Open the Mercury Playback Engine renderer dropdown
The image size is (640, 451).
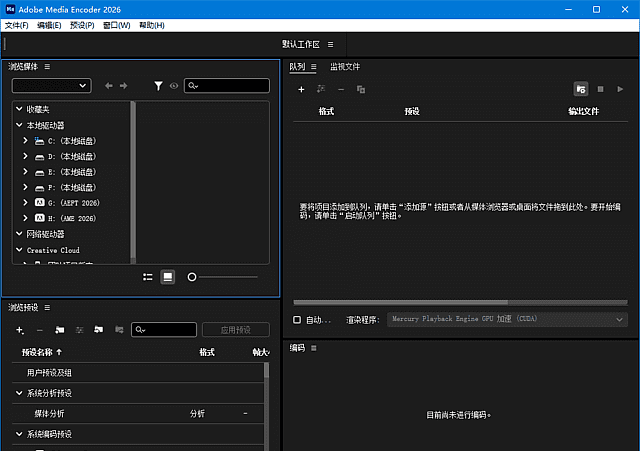coord(507,319)
